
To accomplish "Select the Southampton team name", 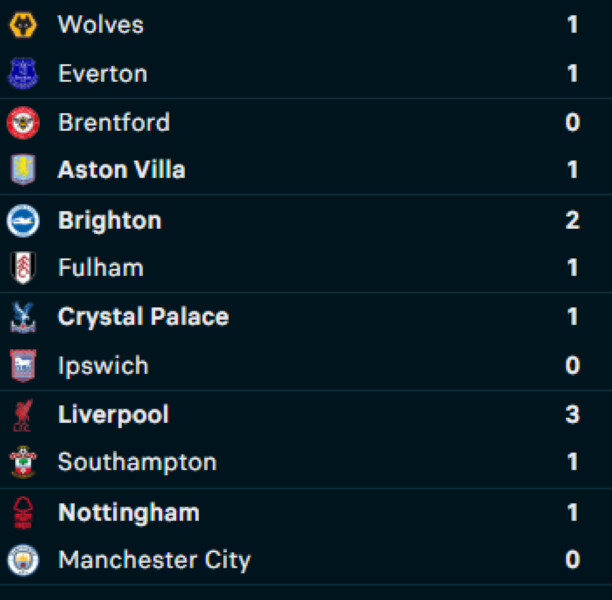I will (x=137, y=462).
